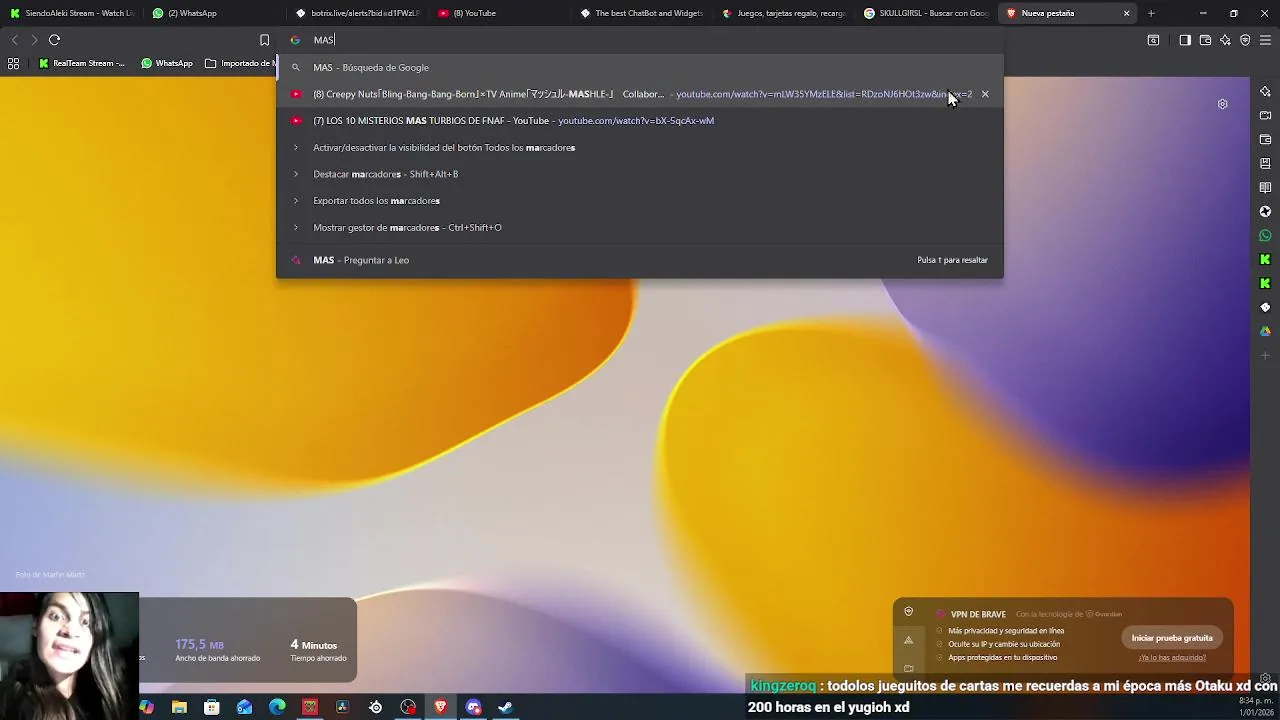Viewport: 1280px width, 720px height.
Task: Click the Brave VPN shield toolbar icon
Action: pos(1245,40)
